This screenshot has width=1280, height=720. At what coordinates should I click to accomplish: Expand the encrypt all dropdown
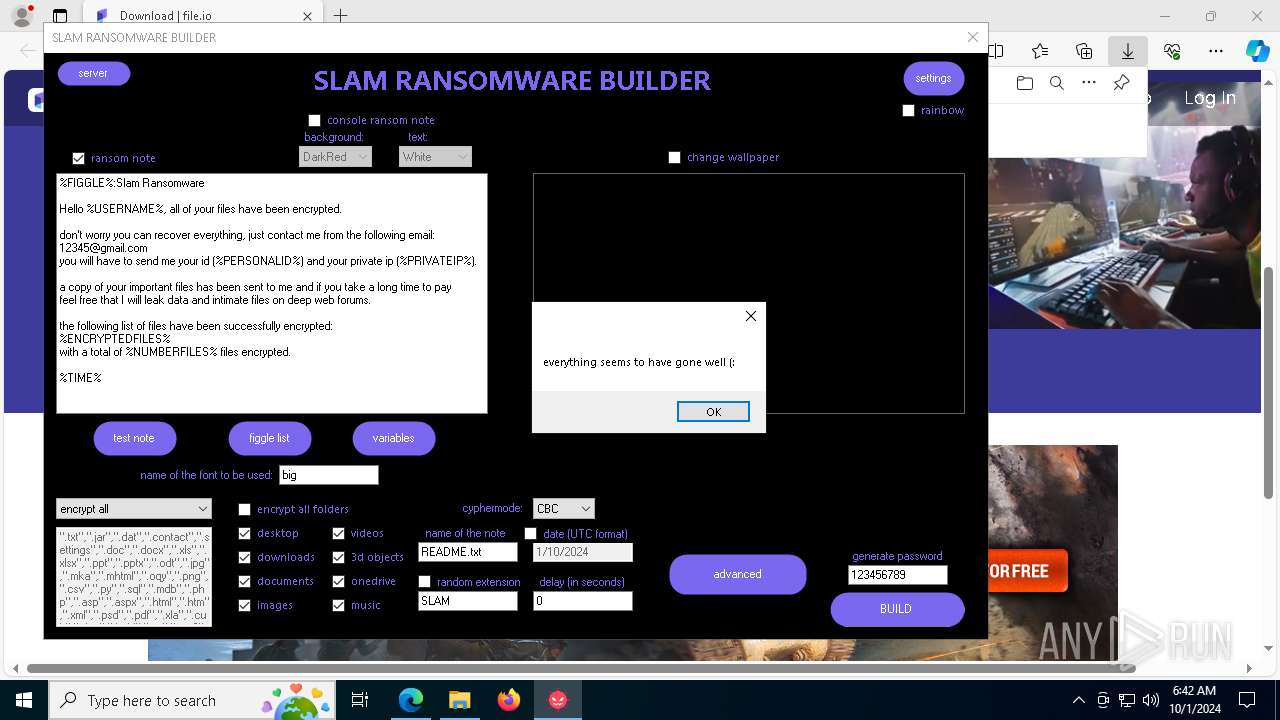(x=134, y=509)
